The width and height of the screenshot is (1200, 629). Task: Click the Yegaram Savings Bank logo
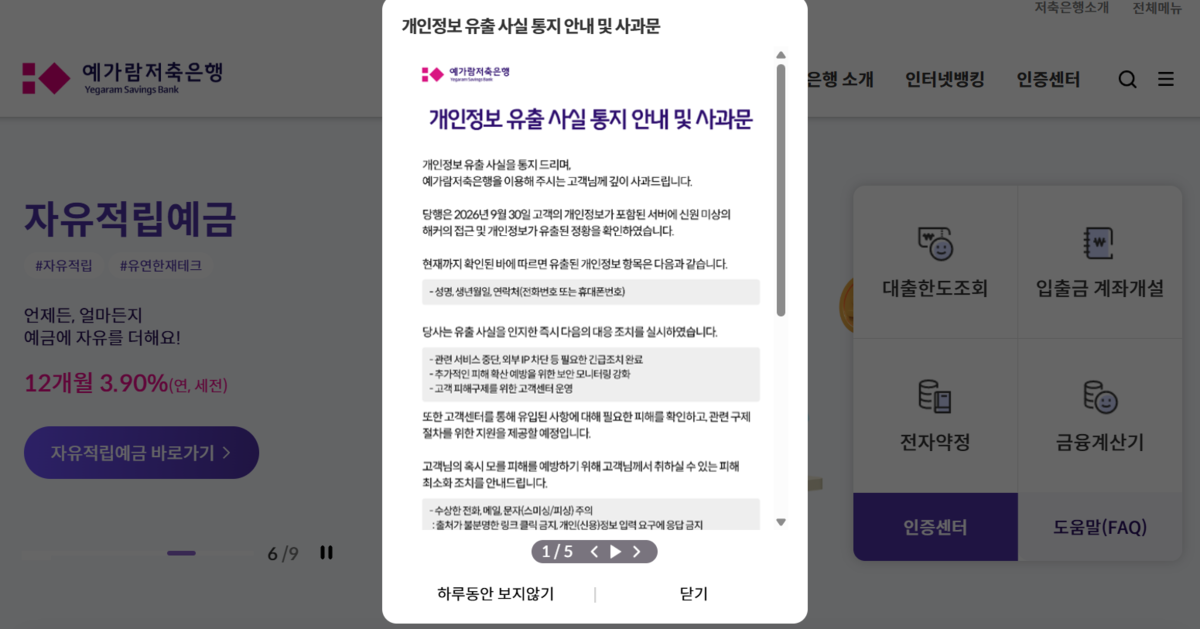point(122,77)
